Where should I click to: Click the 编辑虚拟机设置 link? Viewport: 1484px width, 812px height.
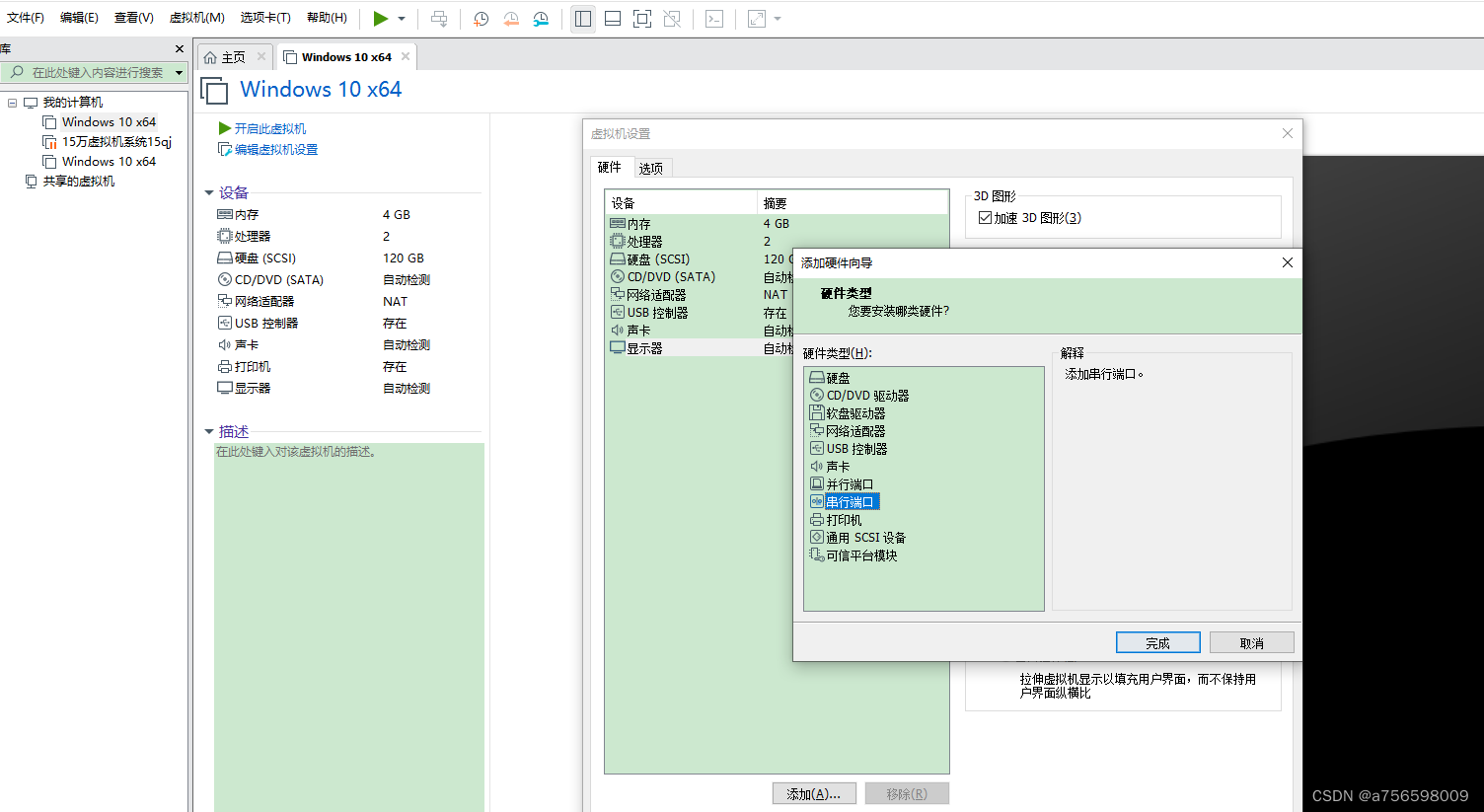coord(276,149)
